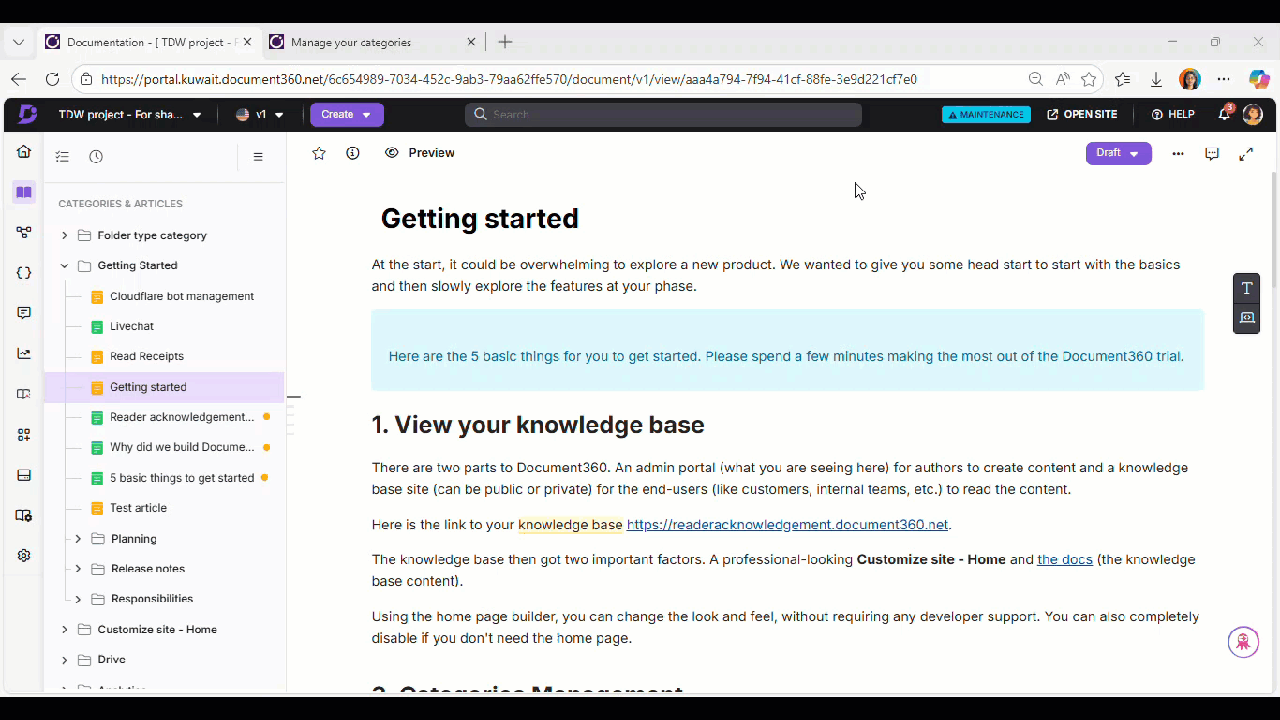This screenshot has width=1280, height=720.
Task: Open the Create dropdown button
Action: pos(346,114)
